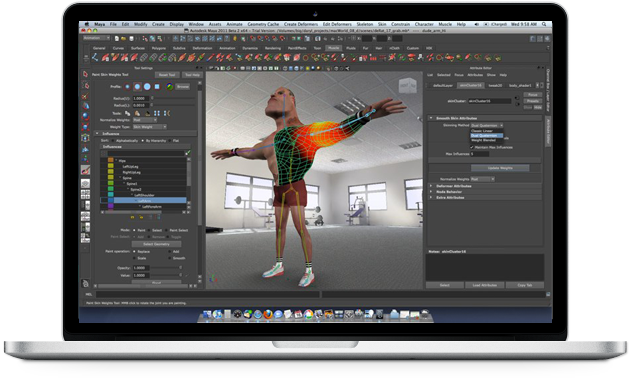The width and height of the screenshot is (632, 378).
Task: Select the Select tool arrow in toolbox
Action: (85, 74)
